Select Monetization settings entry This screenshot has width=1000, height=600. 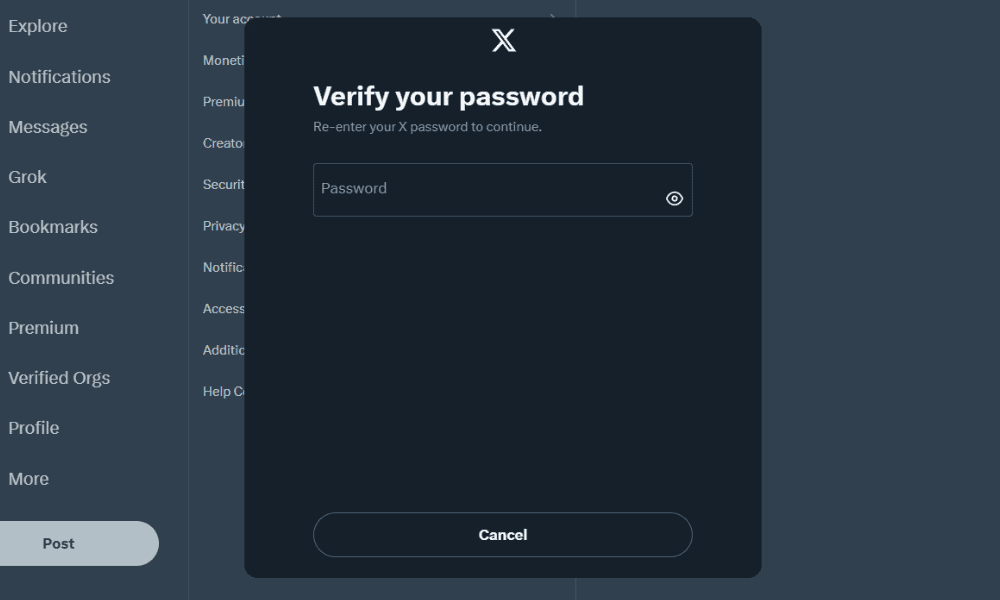224,60
